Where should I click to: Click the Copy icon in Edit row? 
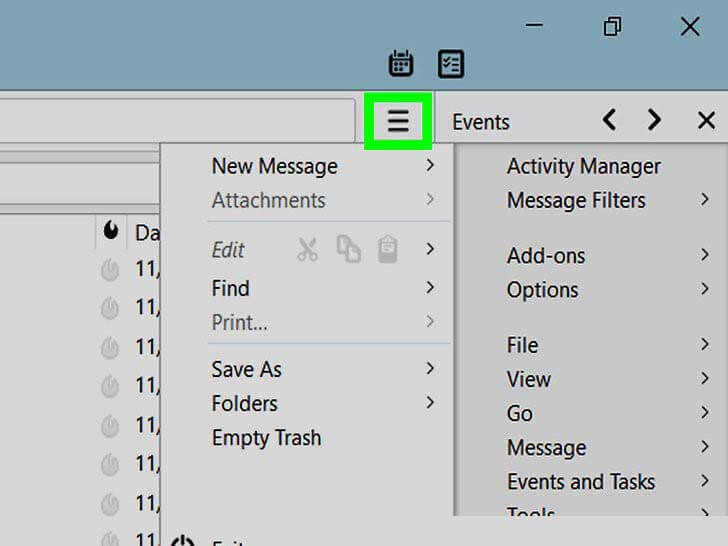click(x=349, y=249)
